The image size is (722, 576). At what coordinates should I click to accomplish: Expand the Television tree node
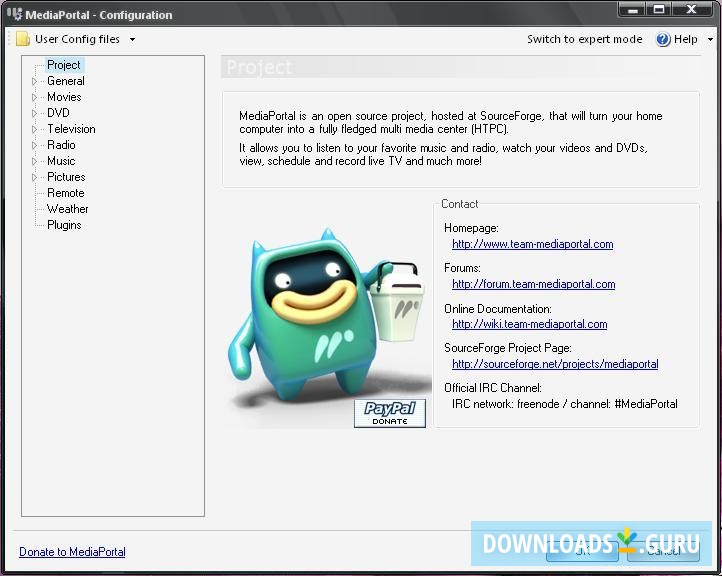(34, 129)
